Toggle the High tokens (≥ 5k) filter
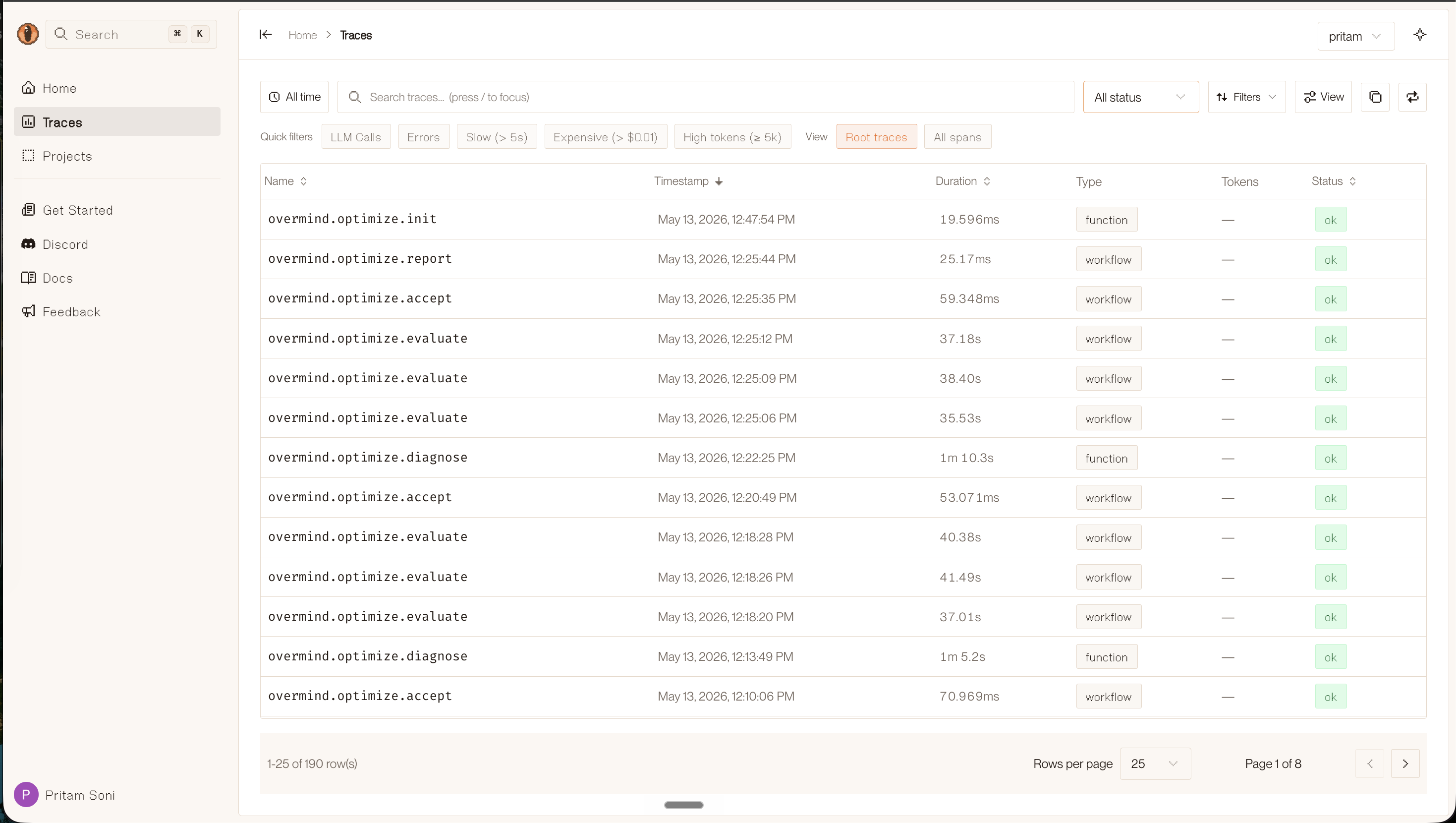The width and height of the screenshot is (1456, 823). point(732,137)
